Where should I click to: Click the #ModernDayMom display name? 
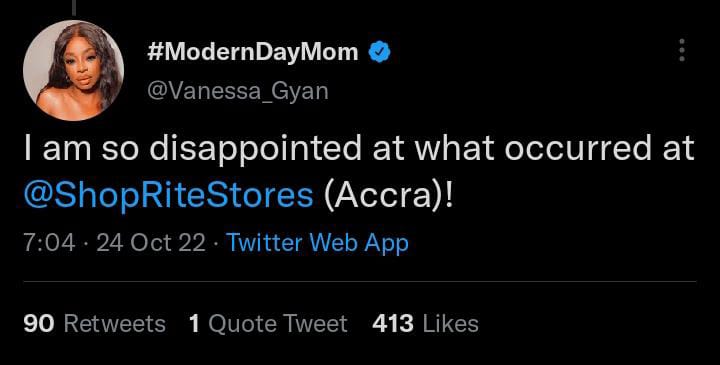click(253, 52)
